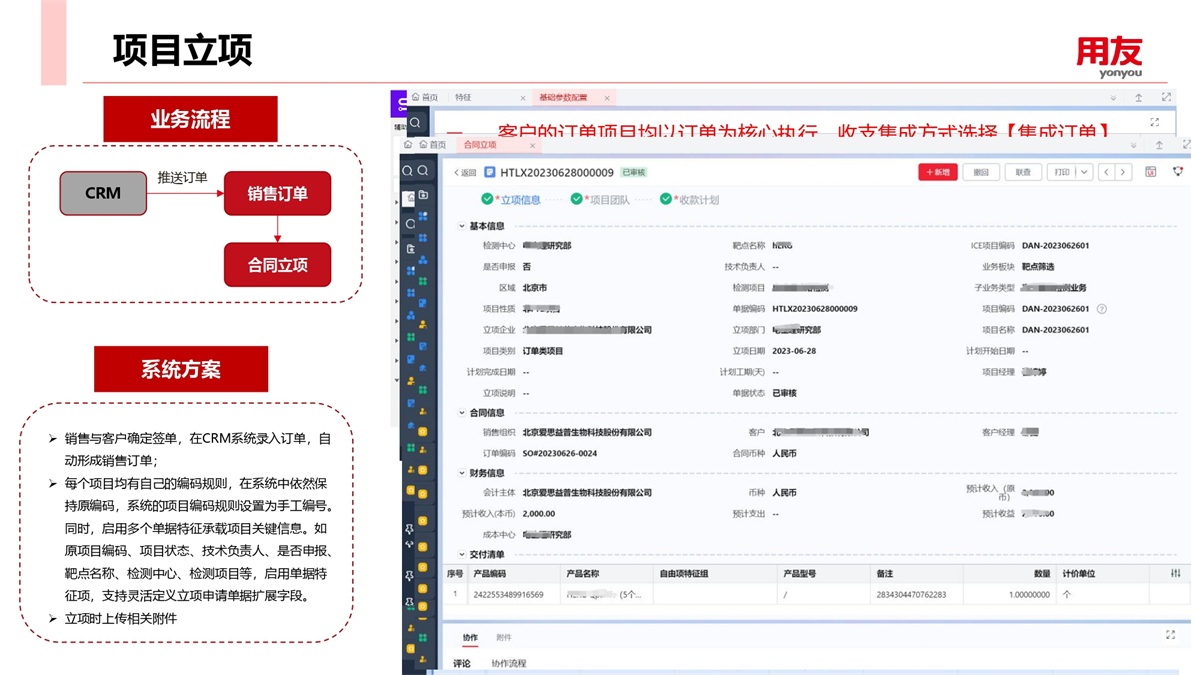Go to next record with right arrow button
Screen dimensions: 1200x675
coord(1123,172)
